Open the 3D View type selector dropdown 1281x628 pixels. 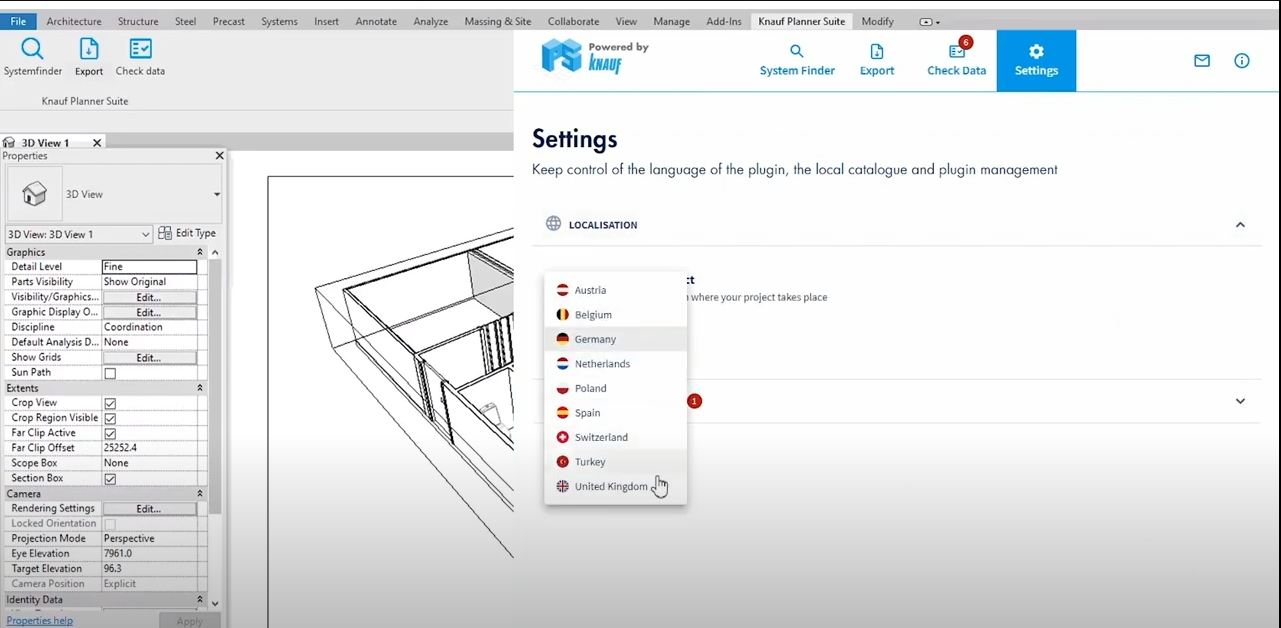(x=216, y=194)
